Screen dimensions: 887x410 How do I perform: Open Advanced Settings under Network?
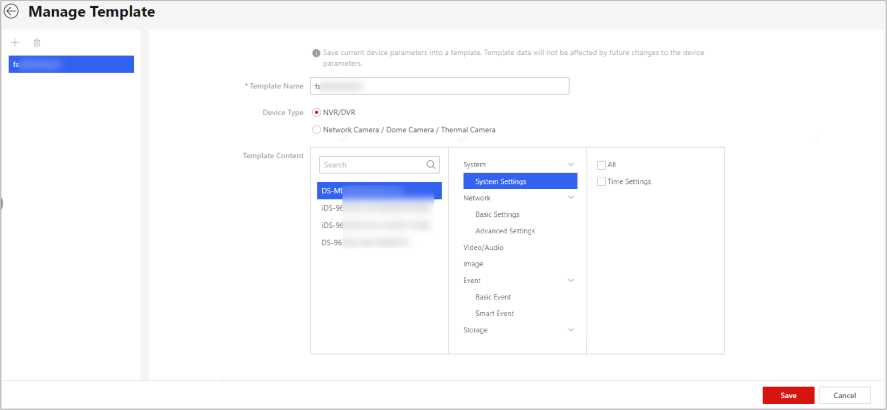504,231
